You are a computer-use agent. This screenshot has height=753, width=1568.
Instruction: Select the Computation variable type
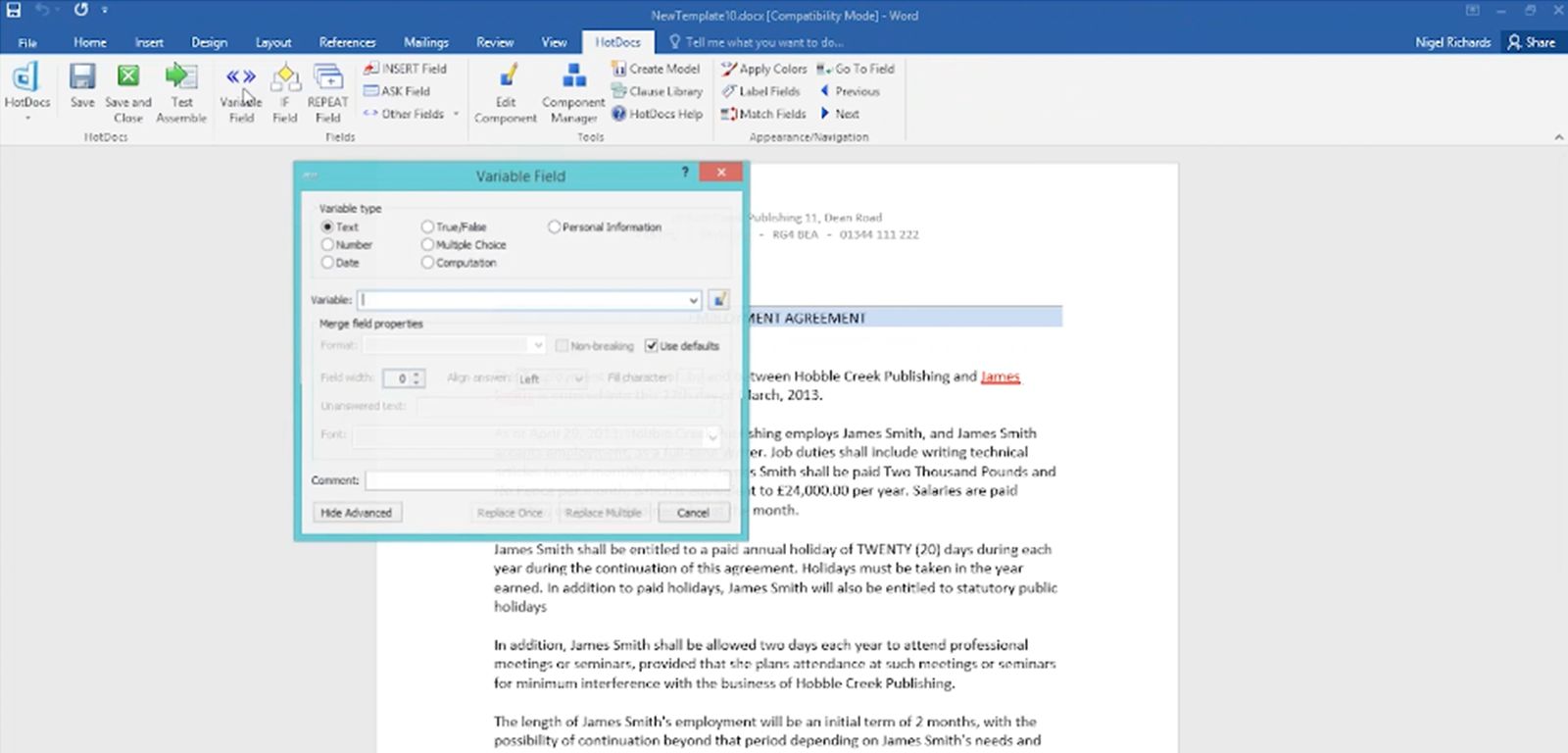click(x=459, y=263)
